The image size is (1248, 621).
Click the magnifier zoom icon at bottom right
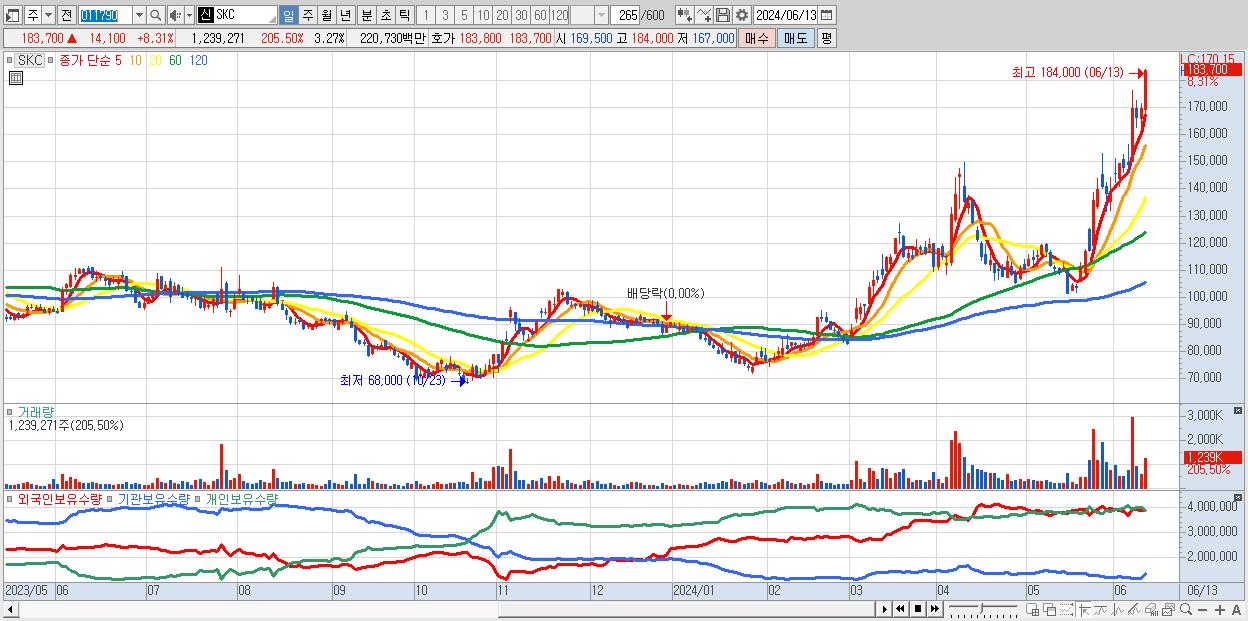coord(1186,609)
